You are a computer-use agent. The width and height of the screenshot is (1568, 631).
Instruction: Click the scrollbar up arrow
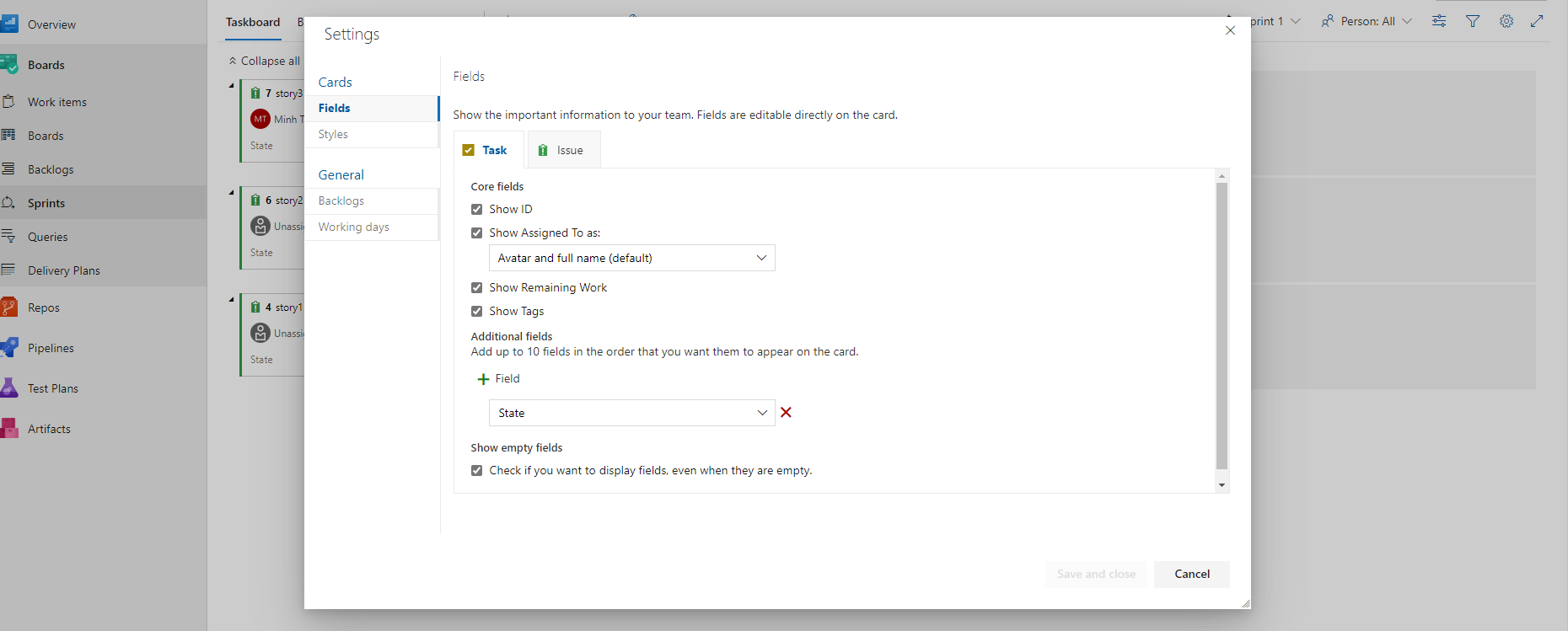point(1222,176)
